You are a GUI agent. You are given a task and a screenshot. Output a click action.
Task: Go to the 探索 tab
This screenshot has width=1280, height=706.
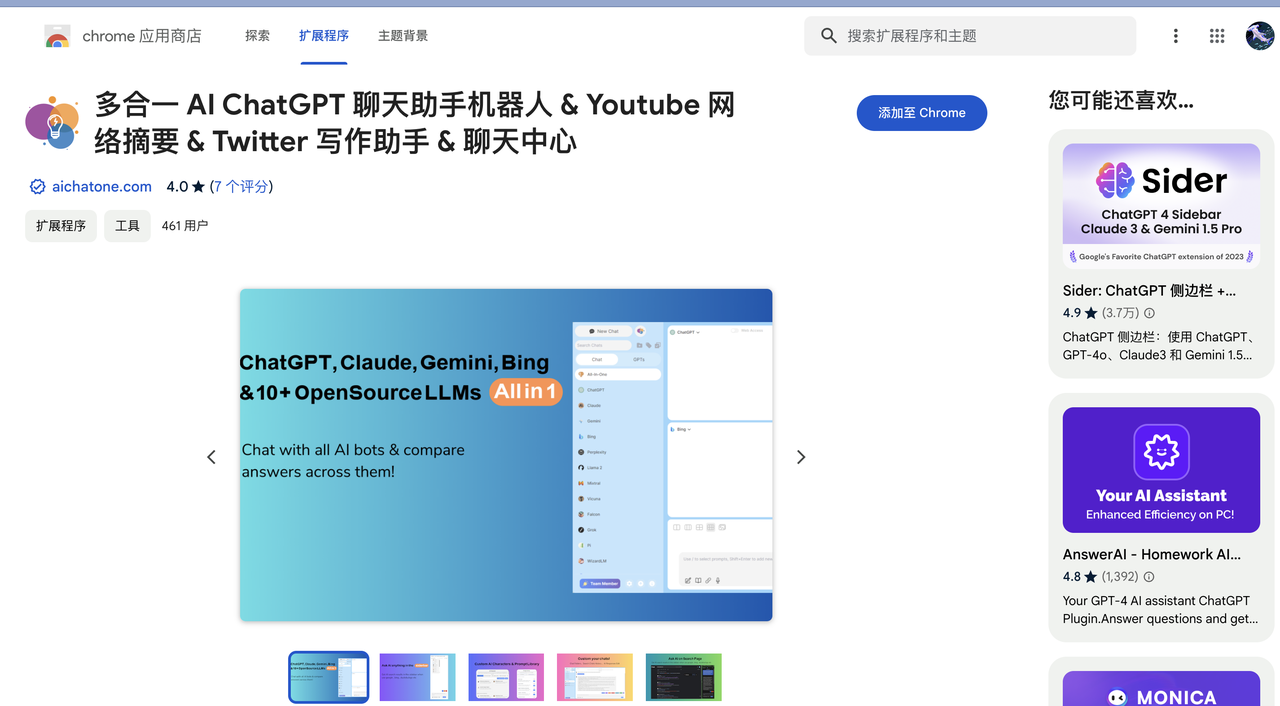tap(257, 36)
